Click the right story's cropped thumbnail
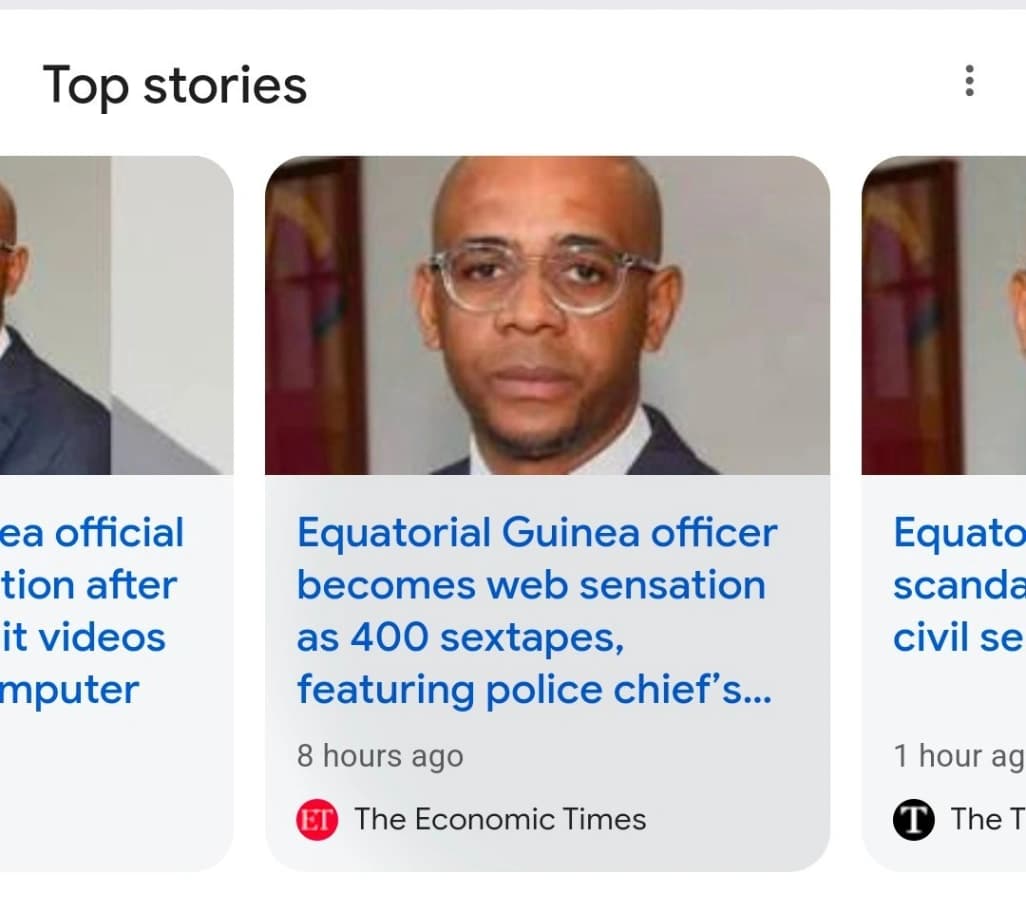The height and width of the screenshot is (910, 1026). [945, 315]
